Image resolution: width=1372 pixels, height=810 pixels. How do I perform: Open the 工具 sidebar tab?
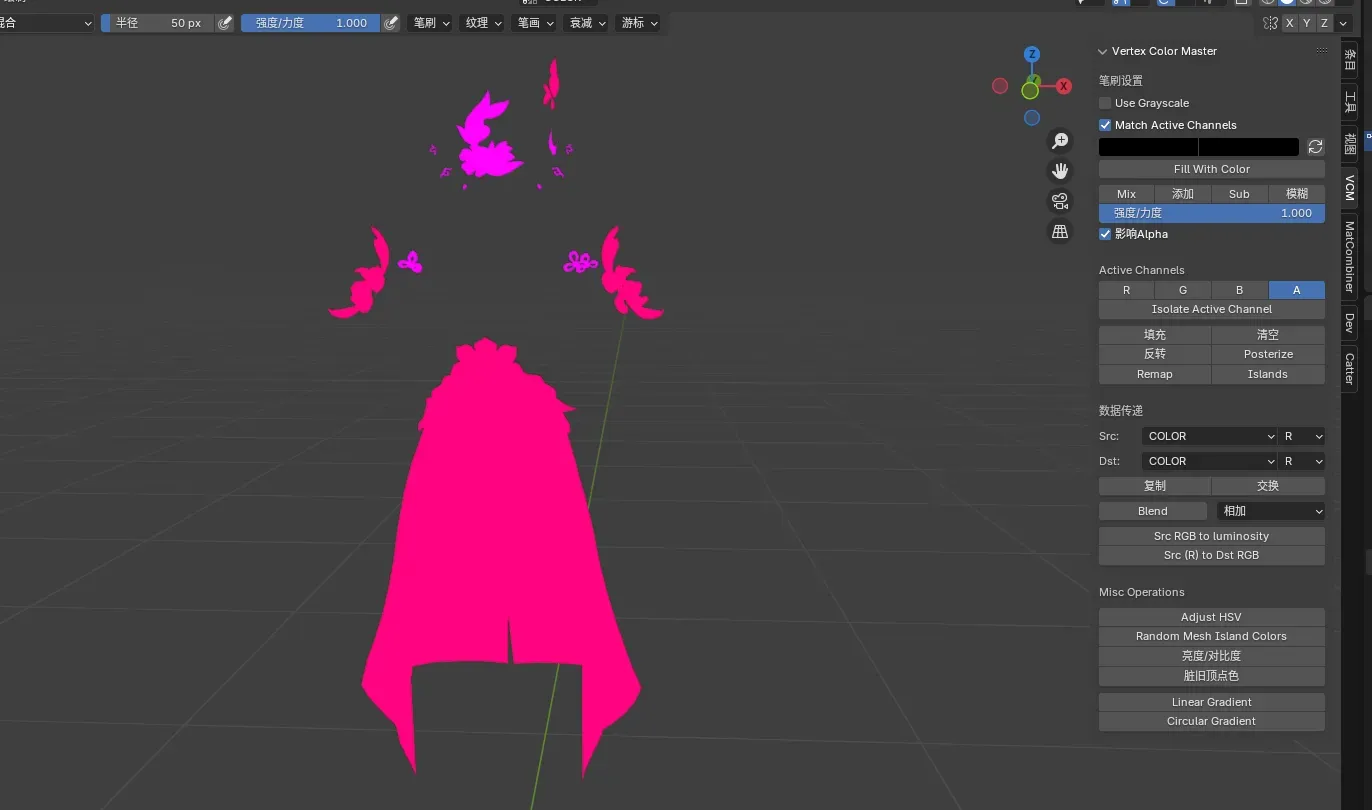[1349, 101]
